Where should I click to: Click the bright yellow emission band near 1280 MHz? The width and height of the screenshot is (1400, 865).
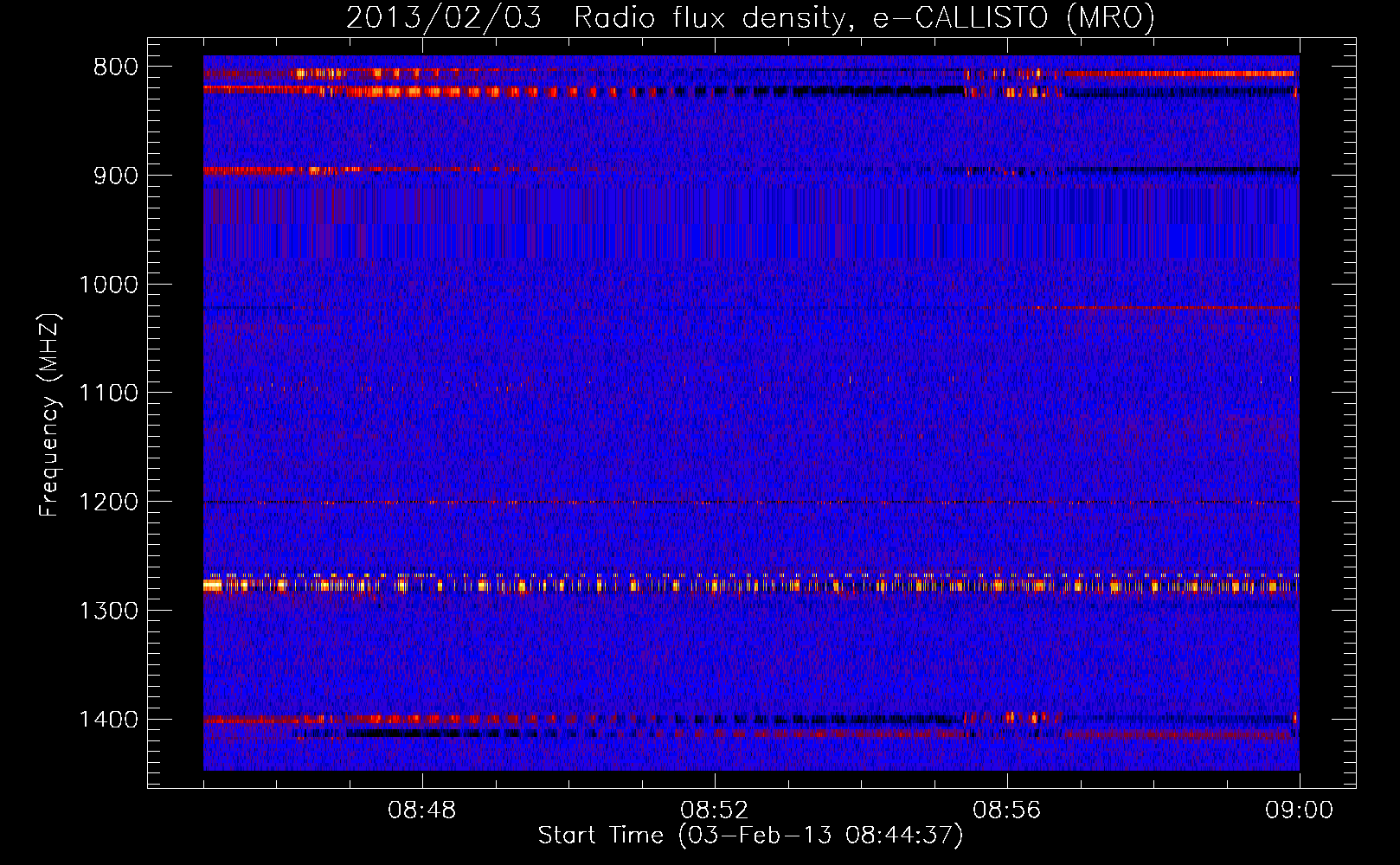pos(751,585)
